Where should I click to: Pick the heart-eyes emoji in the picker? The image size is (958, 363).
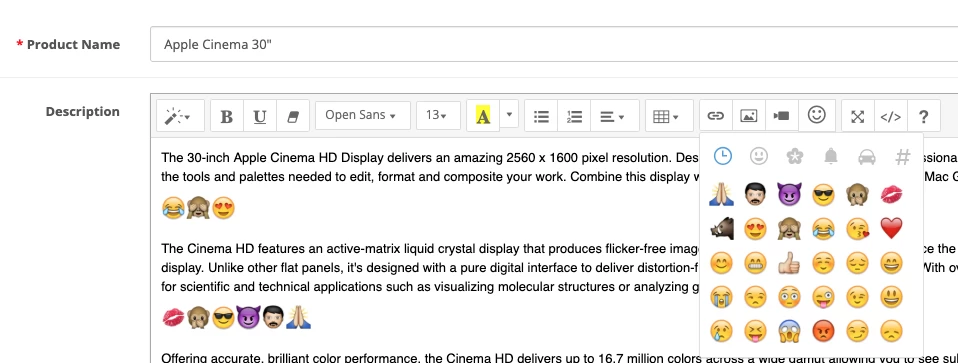point(756,229)
